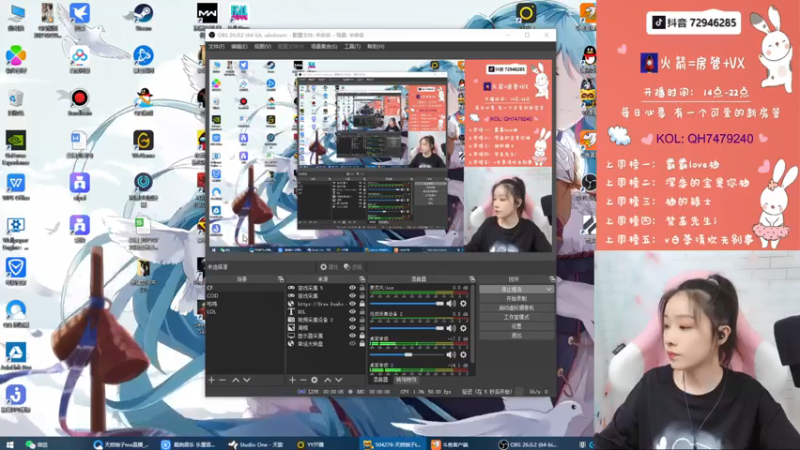Open microphone/Aux audio settings gear

pos(463,304)
